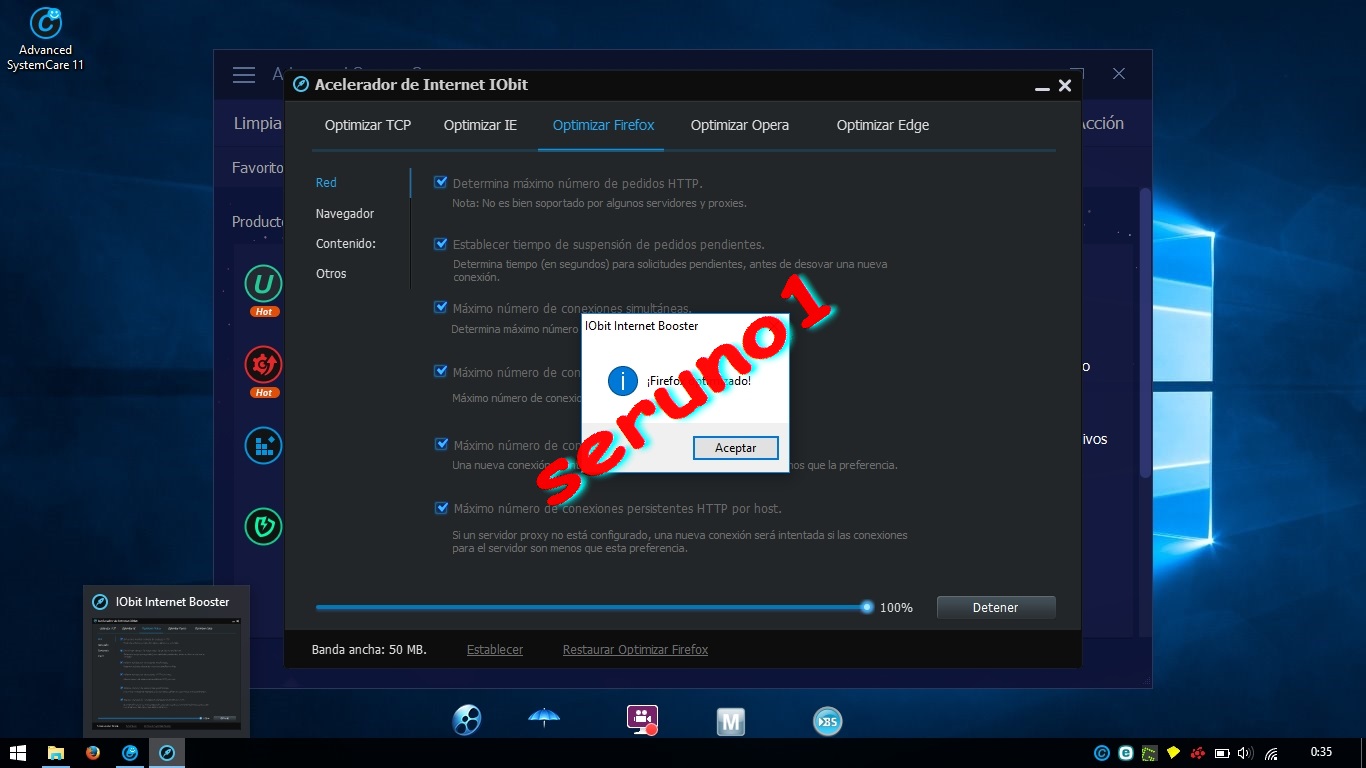Click the green IObit Uninstaller U icon
The width and height of the screenshot is (1366, 768).
click(264, 285)
